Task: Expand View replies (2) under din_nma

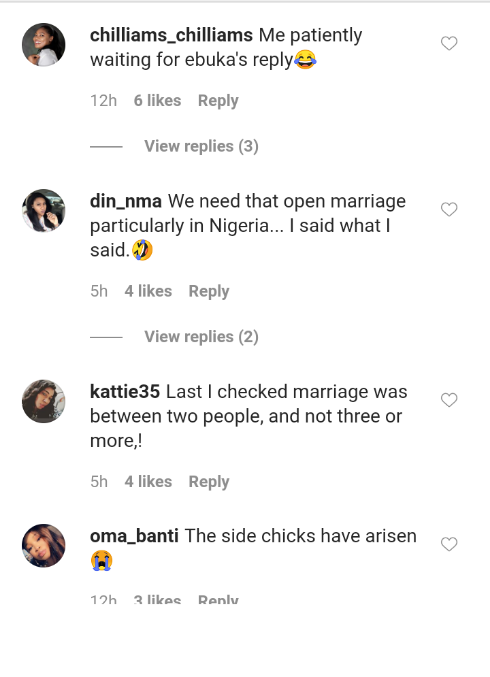Action: click(x=201, y=337)
